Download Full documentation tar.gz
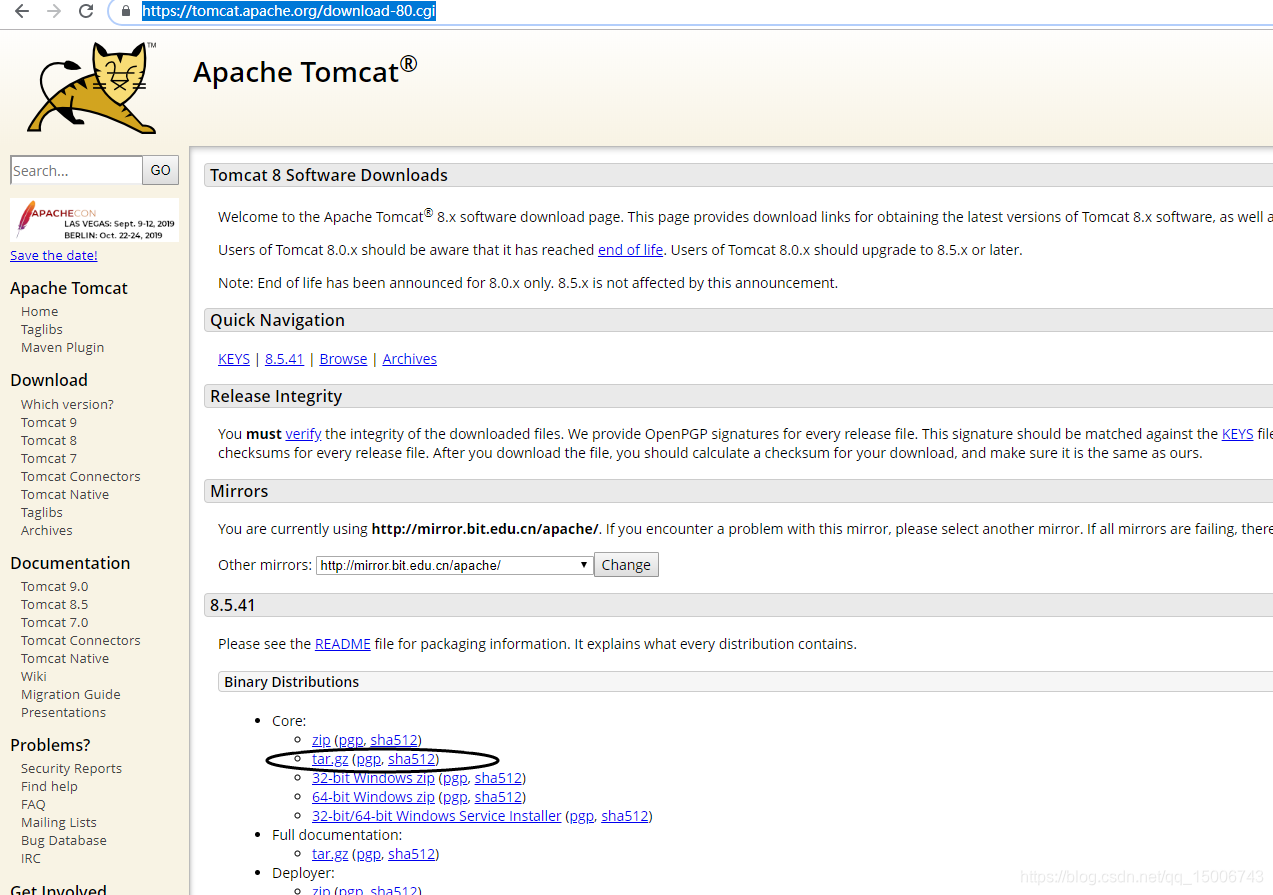The height and width of the screenshot is (895, 1273). click(330, 854)
